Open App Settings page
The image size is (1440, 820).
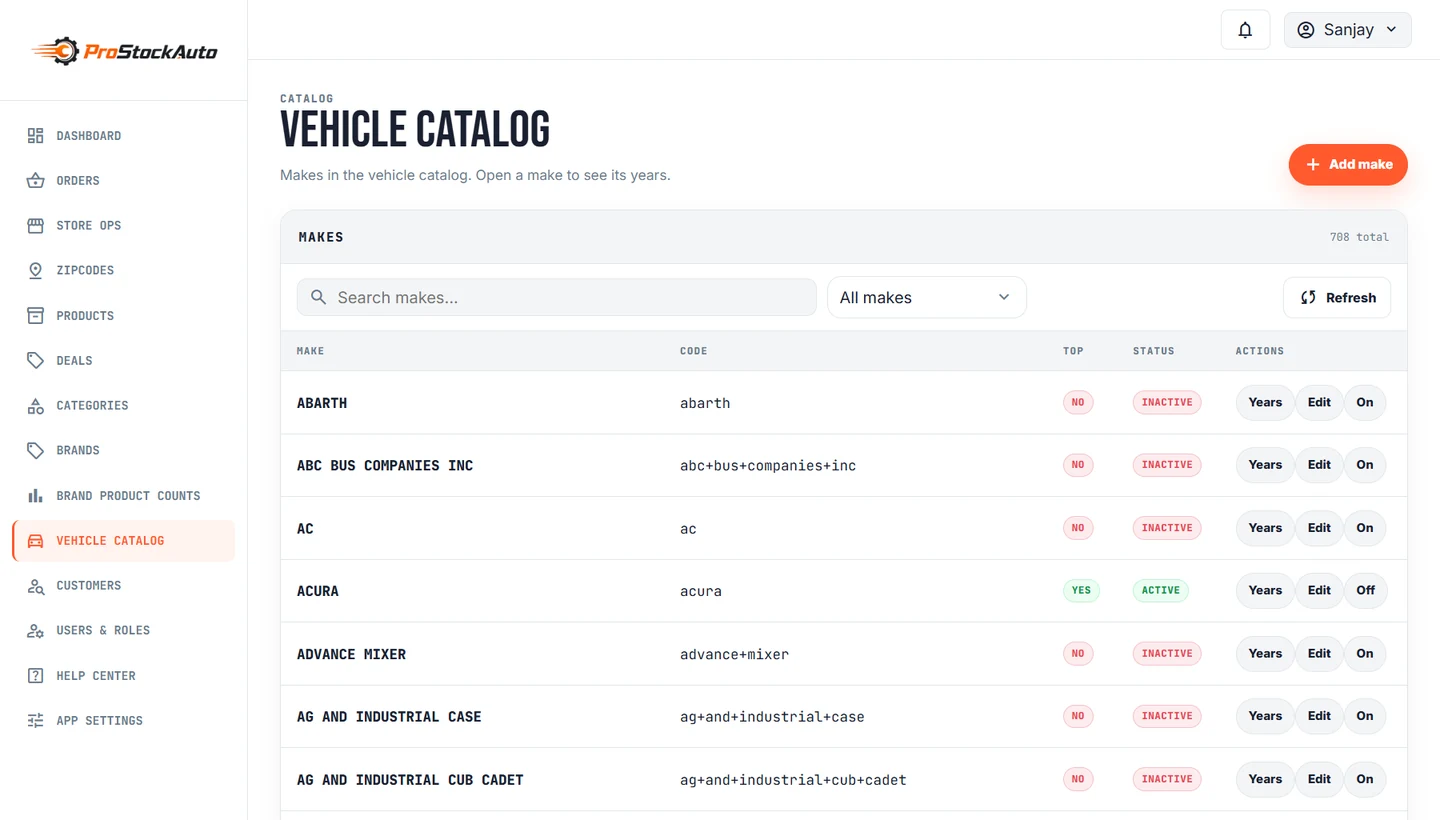pos(124,721)
